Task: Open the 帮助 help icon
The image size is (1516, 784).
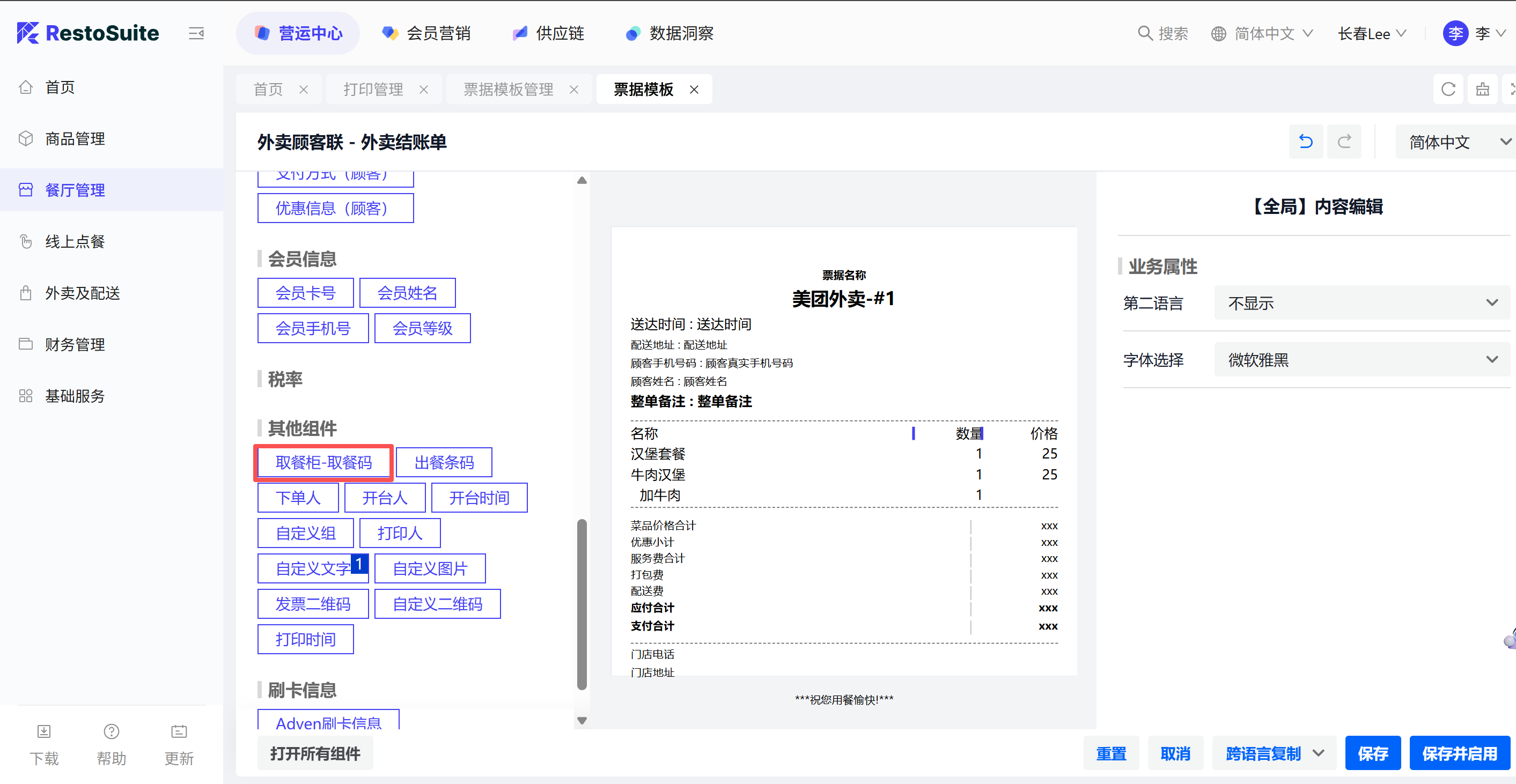Action: [x=111, y=731]
